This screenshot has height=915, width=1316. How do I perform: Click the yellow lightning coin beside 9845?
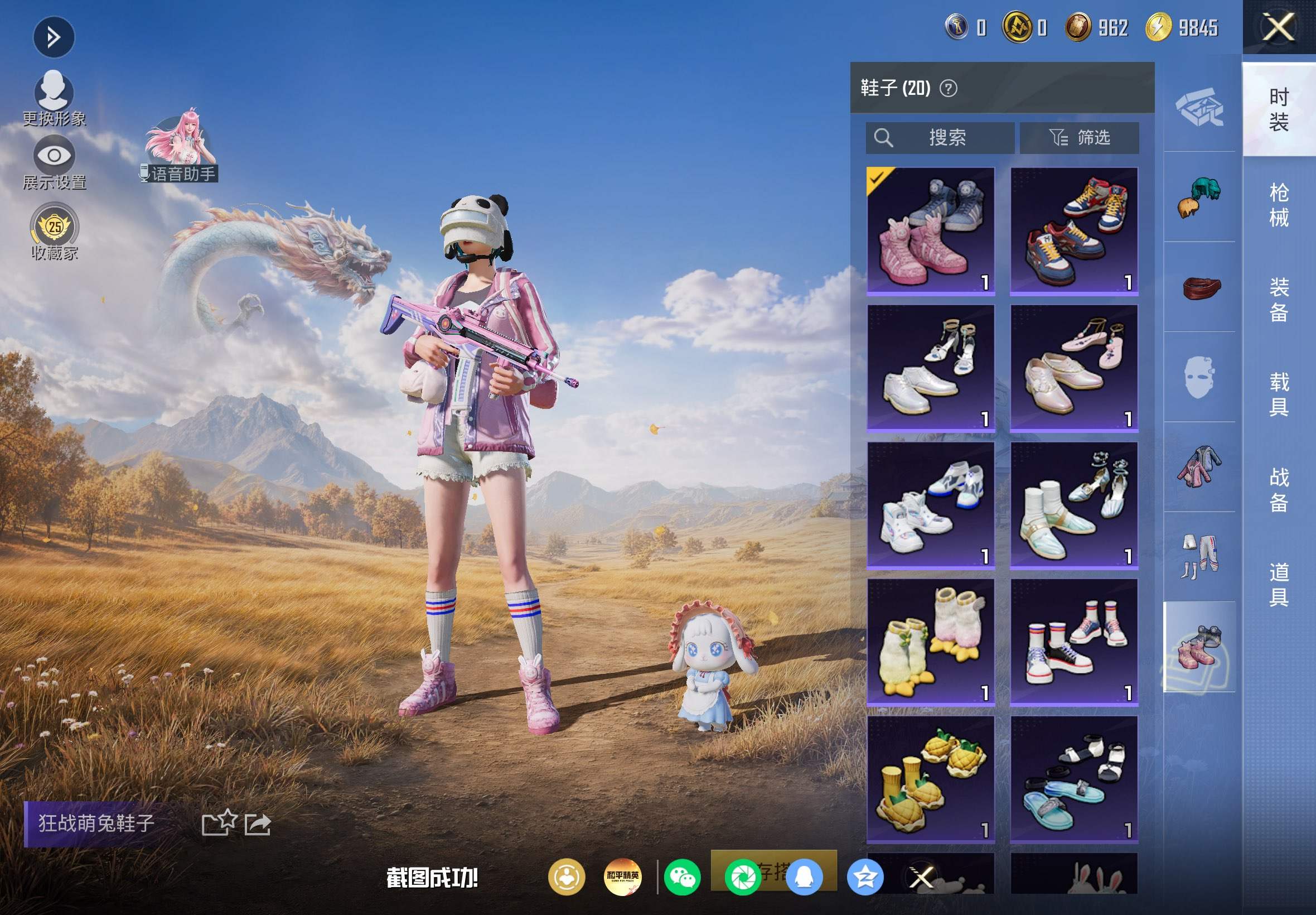point(1158,27)
